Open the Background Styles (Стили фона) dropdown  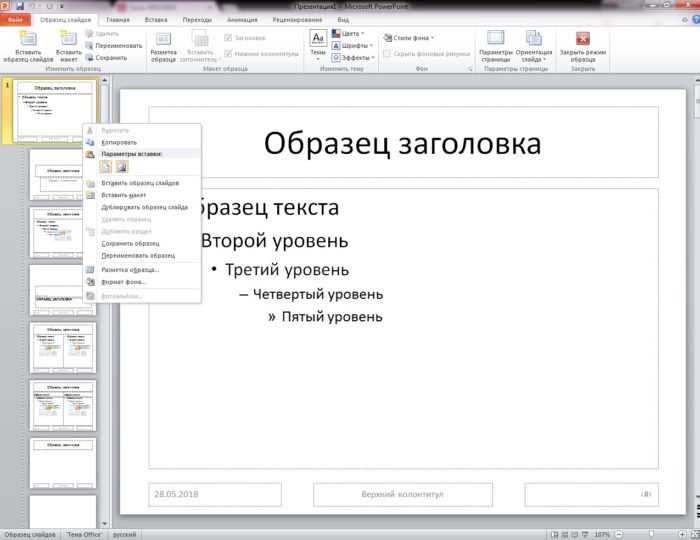[409, 38]
